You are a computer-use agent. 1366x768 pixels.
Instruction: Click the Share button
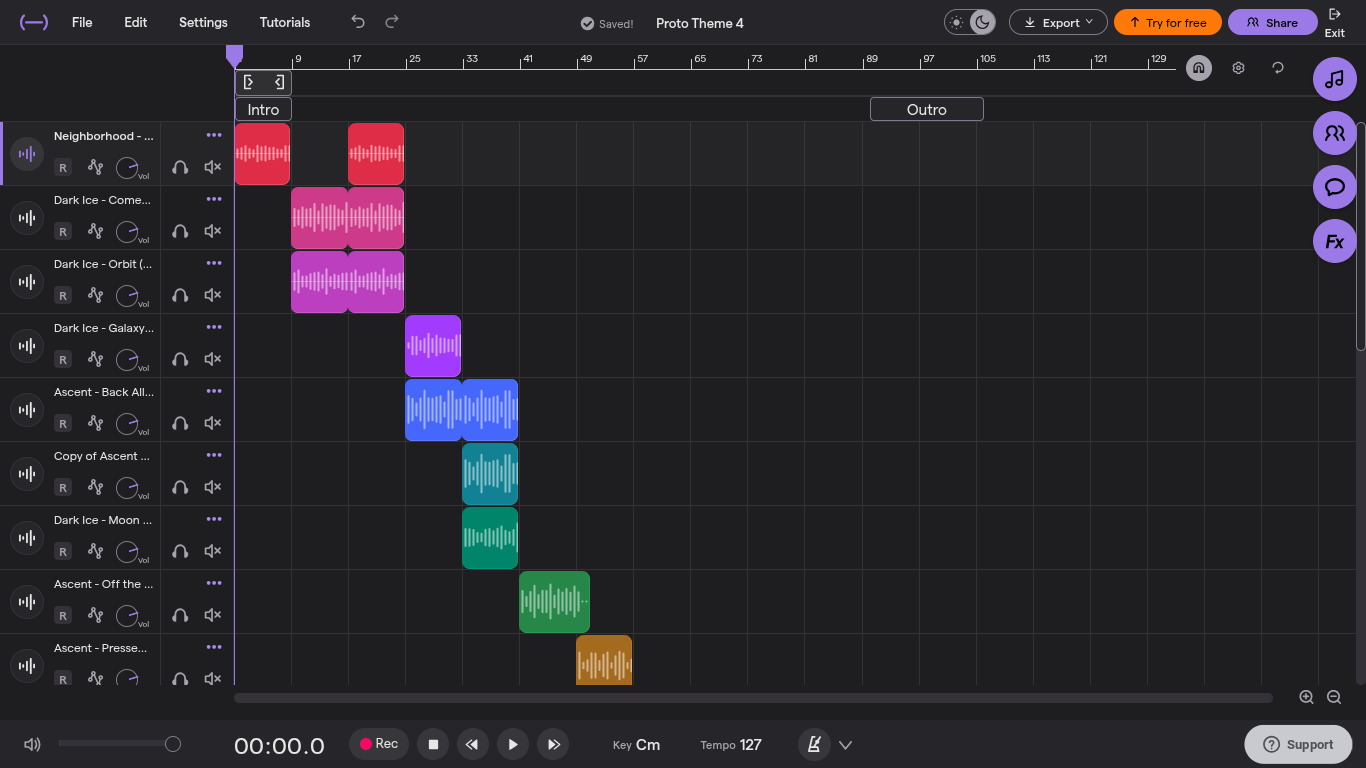point(1272,22)
